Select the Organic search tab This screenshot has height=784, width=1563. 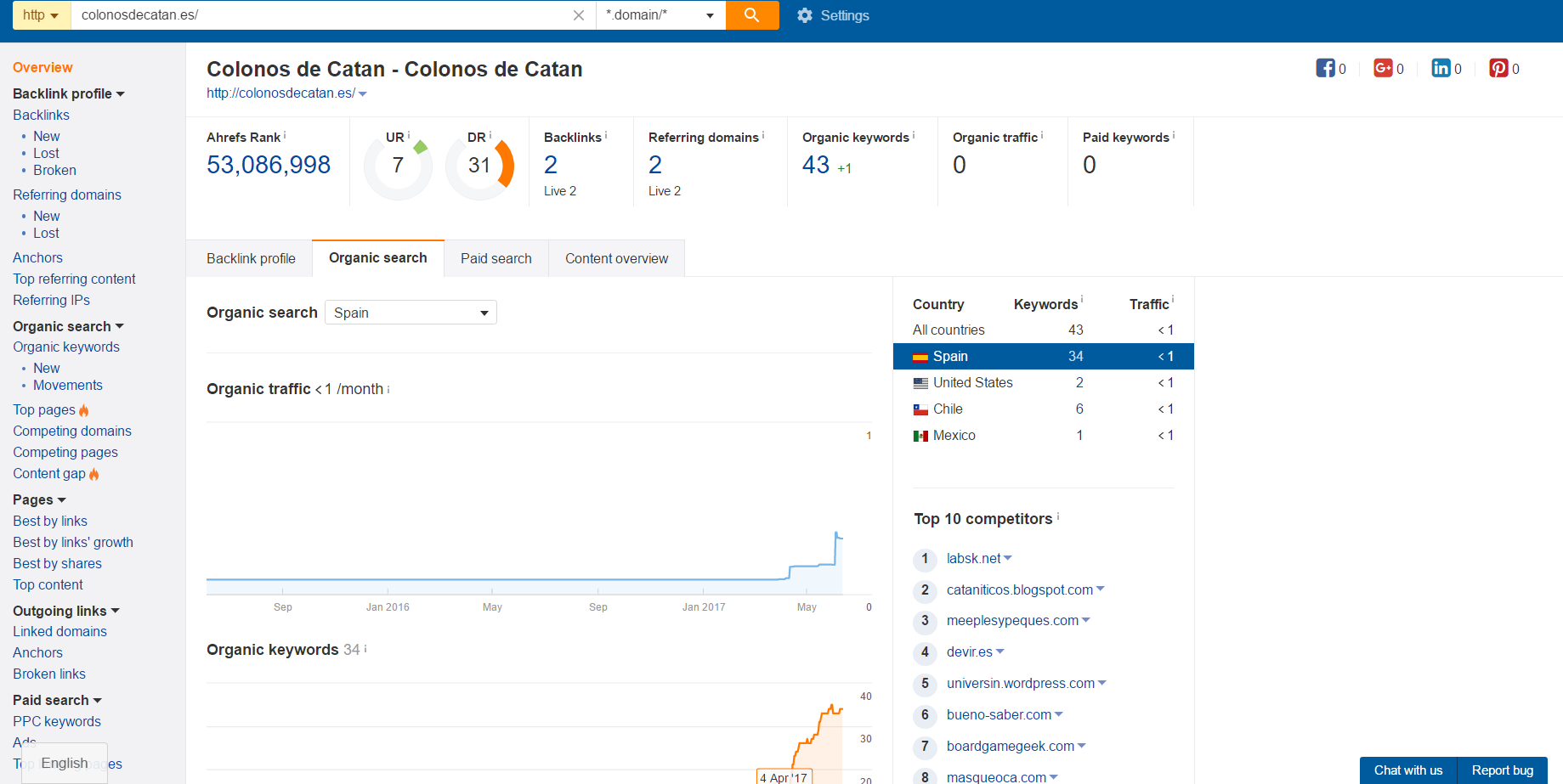coord(378,258)
